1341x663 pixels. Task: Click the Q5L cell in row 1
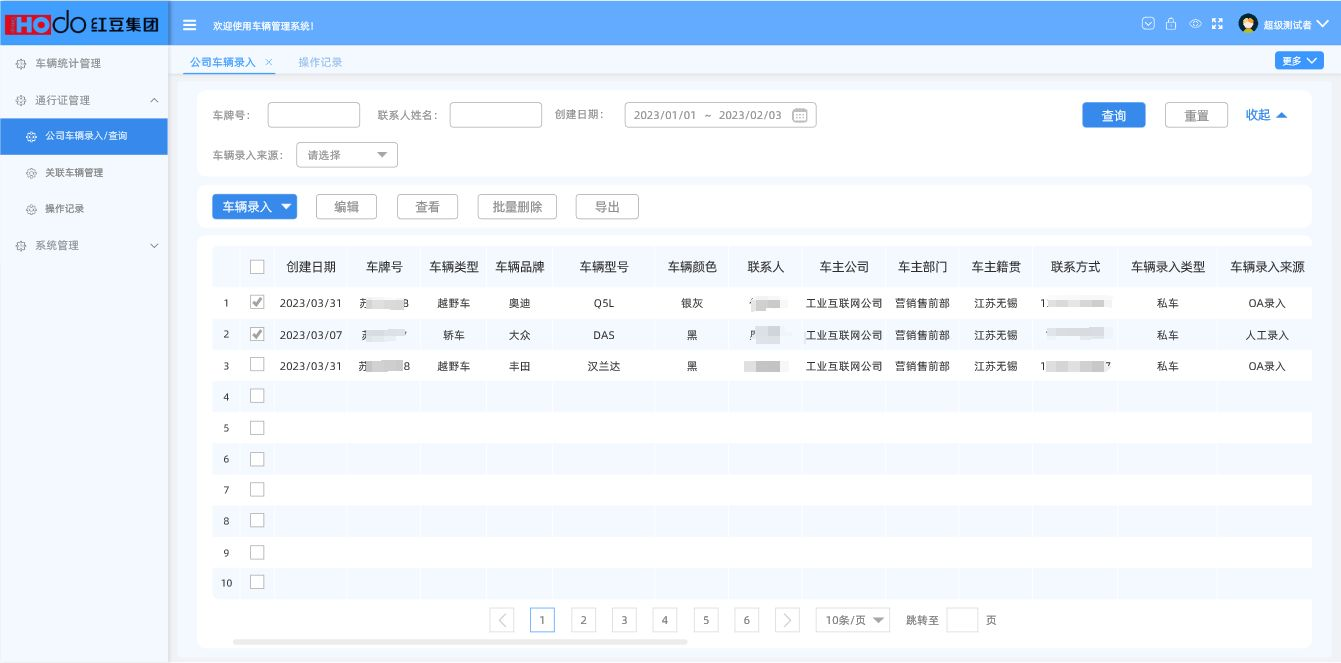tap(604, 303)
